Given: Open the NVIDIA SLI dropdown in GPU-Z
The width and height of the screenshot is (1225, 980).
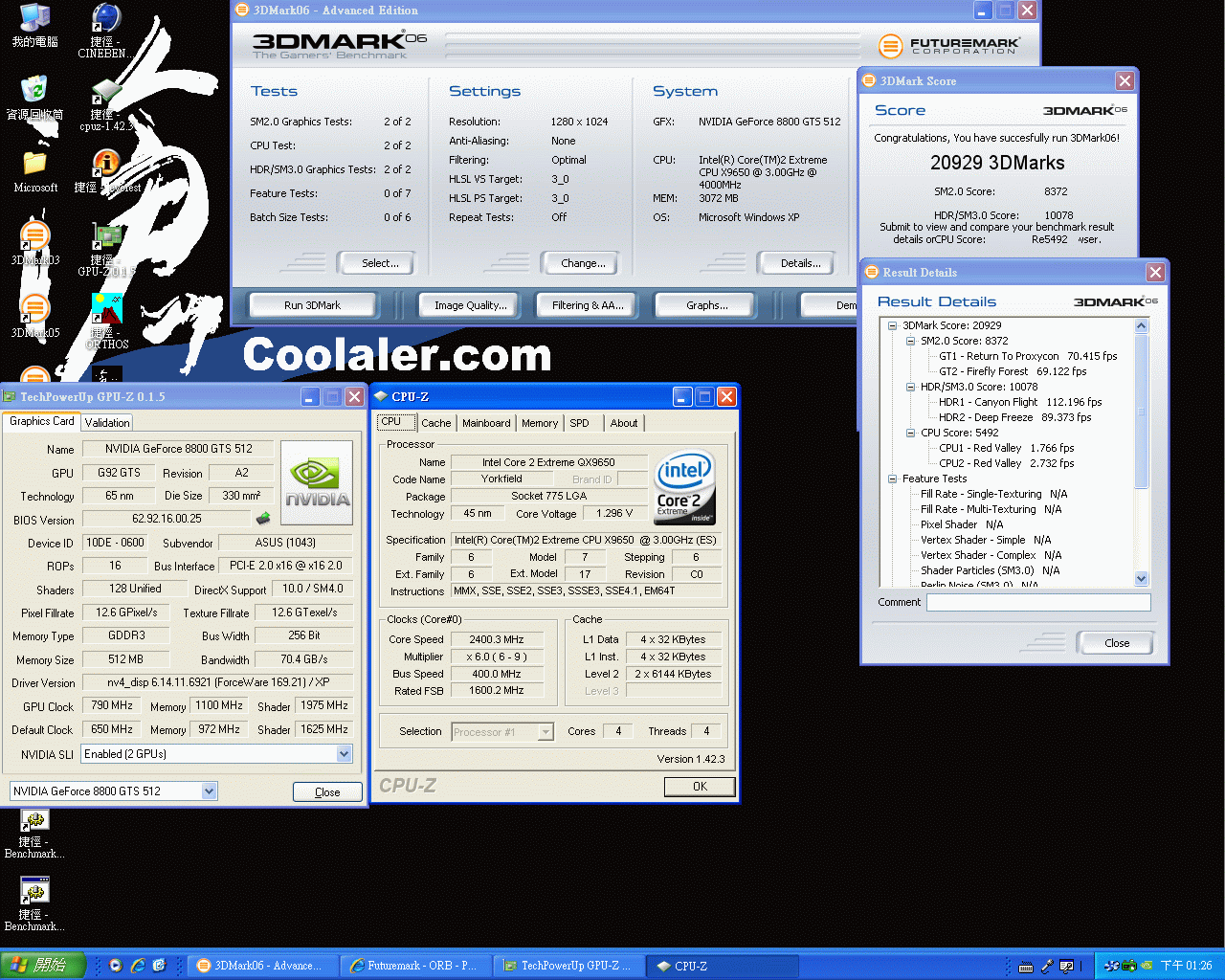Looking at the screenshot, I should point(344,754).
